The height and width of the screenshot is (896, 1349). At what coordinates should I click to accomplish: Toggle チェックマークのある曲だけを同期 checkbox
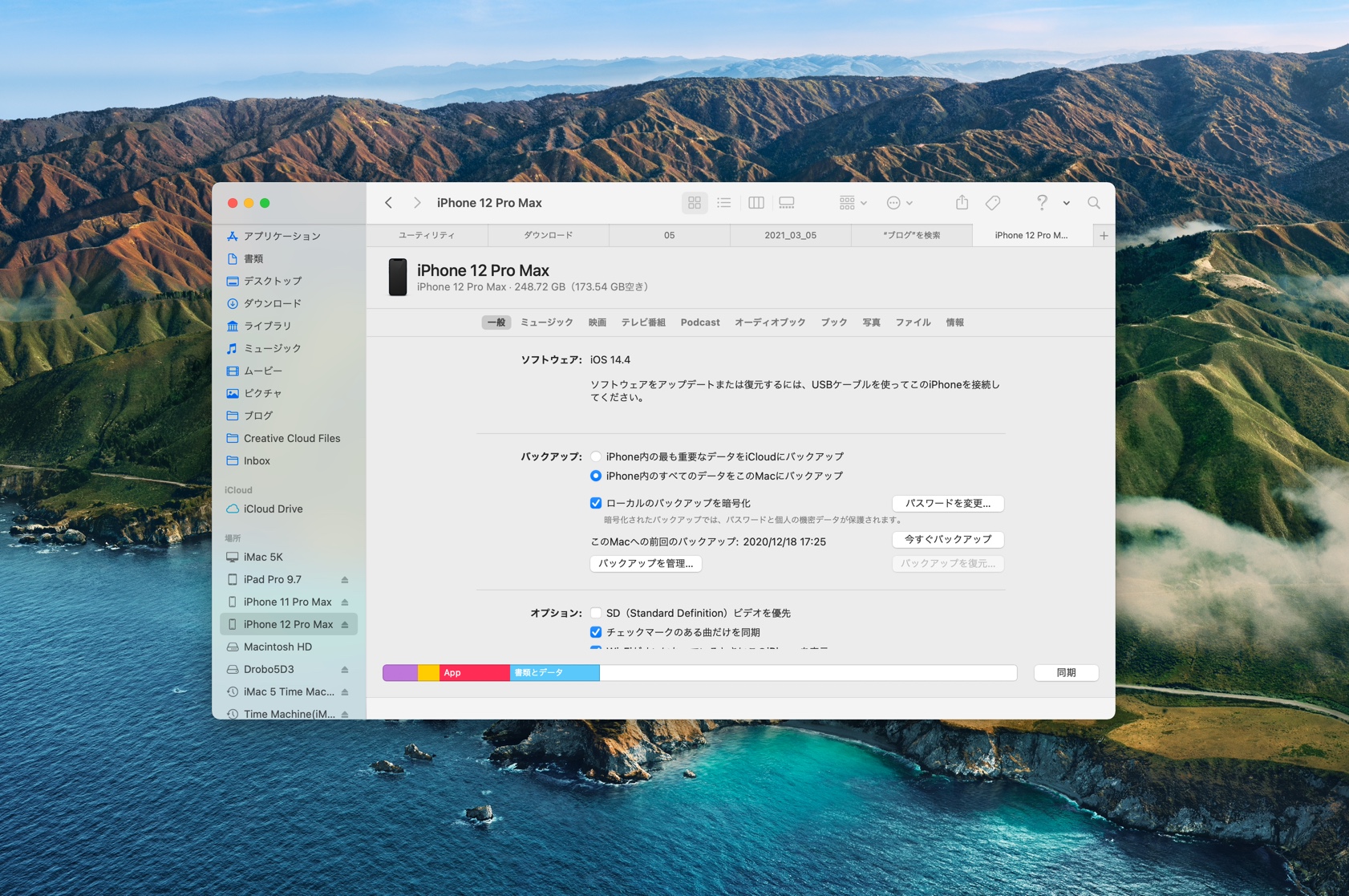pyautogui.click(x=596, y=632)
